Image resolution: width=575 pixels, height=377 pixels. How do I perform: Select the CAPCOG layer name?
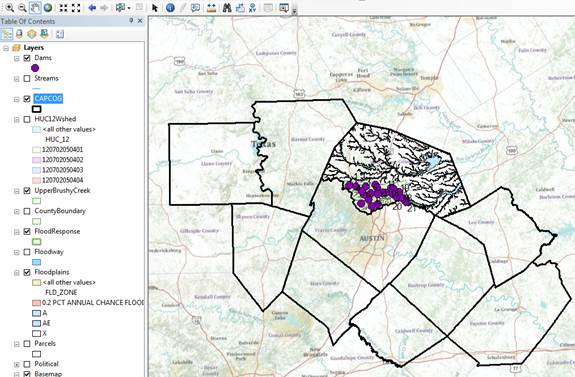point(48,99)
